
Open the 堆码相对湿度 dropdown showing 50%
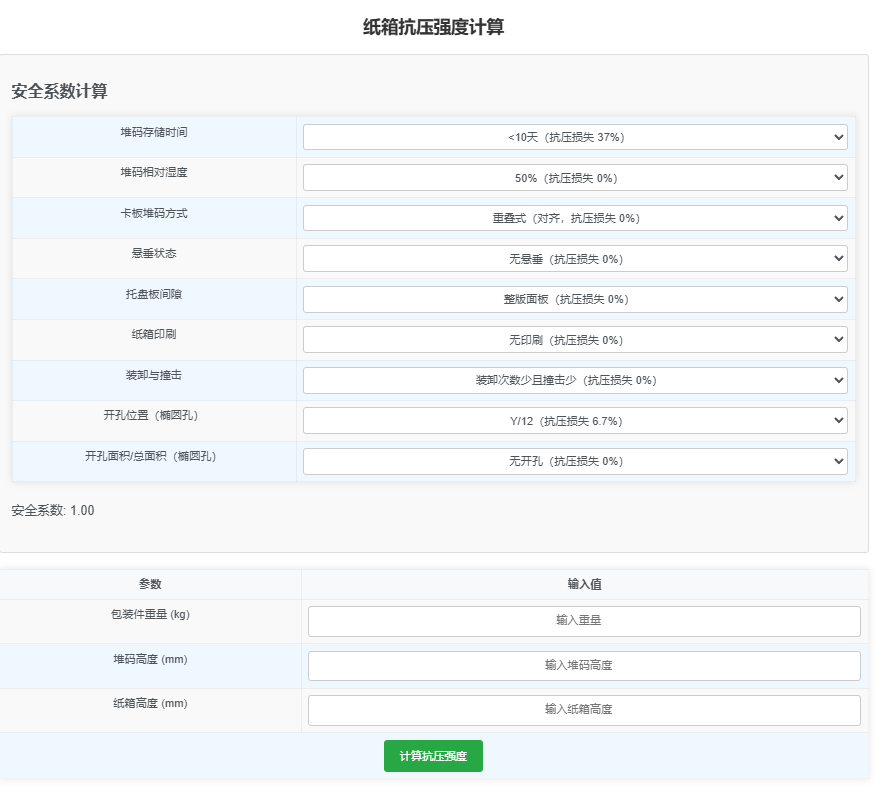point(572,177)
